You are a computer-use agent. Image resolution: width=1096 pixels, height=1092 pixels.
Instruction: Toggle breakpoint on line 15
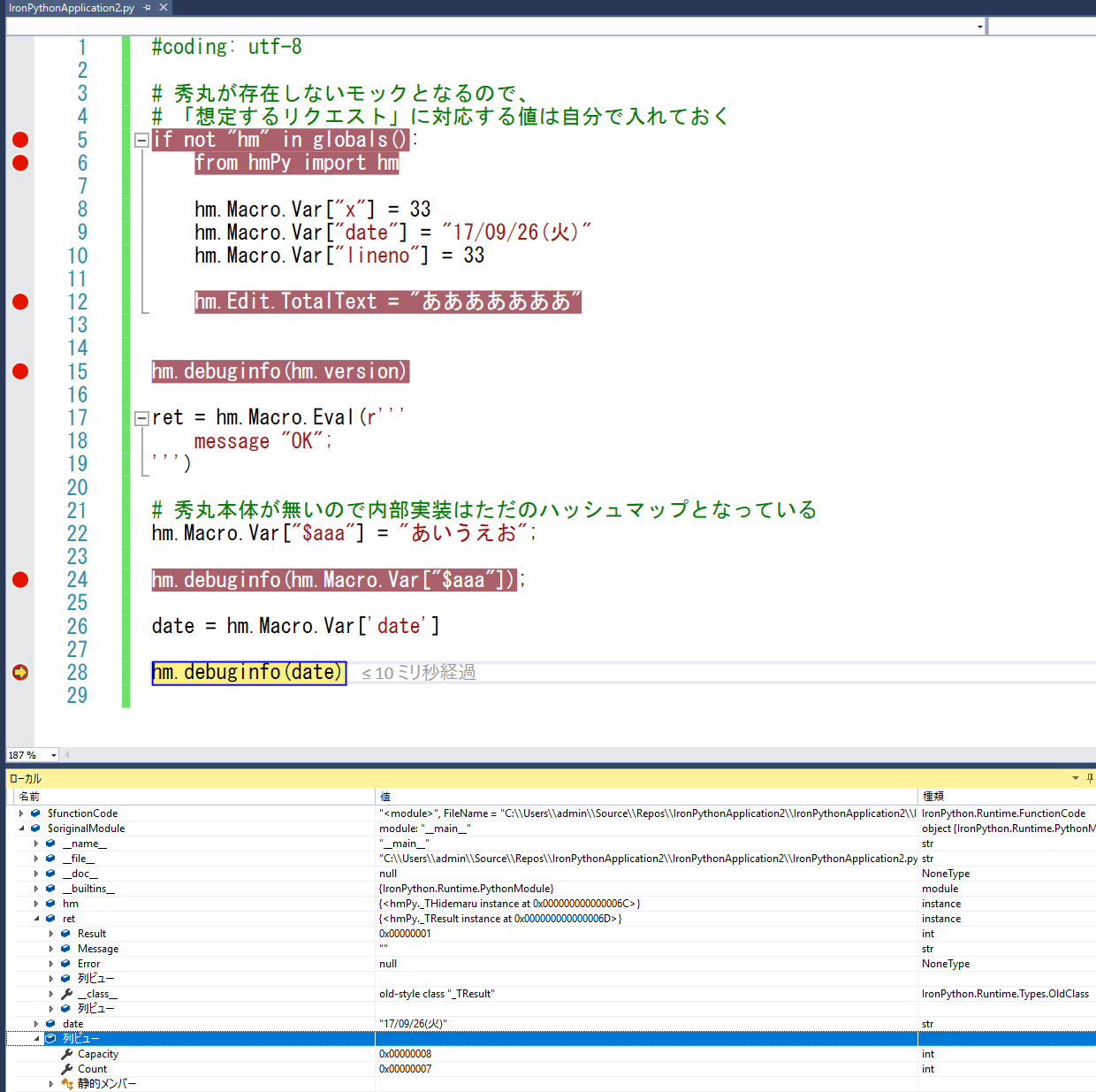pyautogui.click(x=20, y=371)
